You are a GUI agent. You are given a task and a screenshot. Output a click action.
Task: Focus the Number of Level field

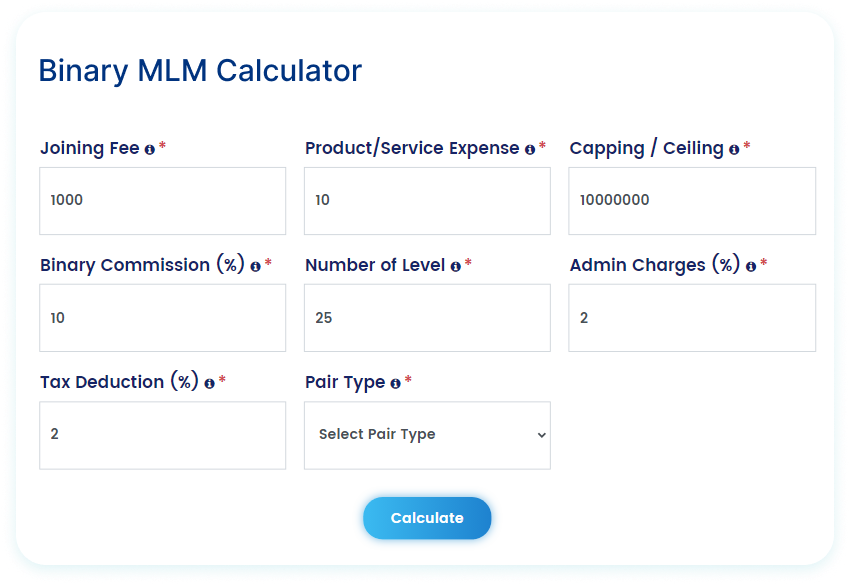(x=427, y=318)
